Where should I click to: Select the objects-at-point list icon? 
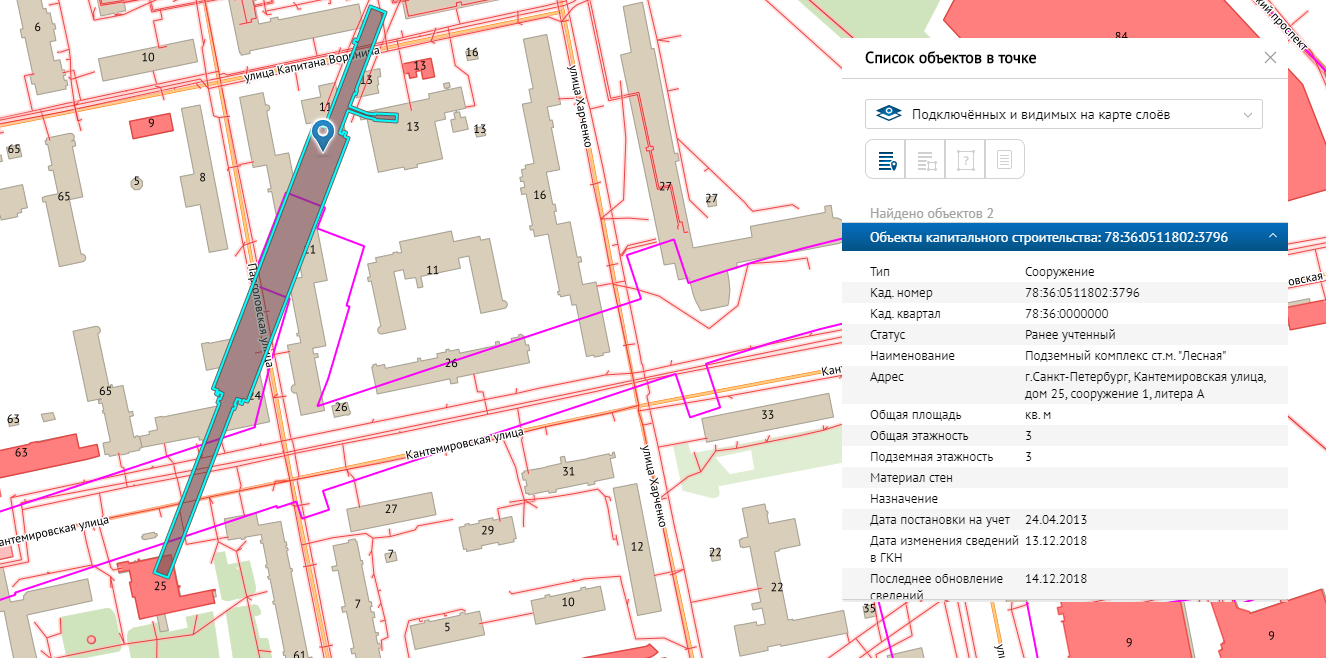pyautogui.click(x=885, y=160)
